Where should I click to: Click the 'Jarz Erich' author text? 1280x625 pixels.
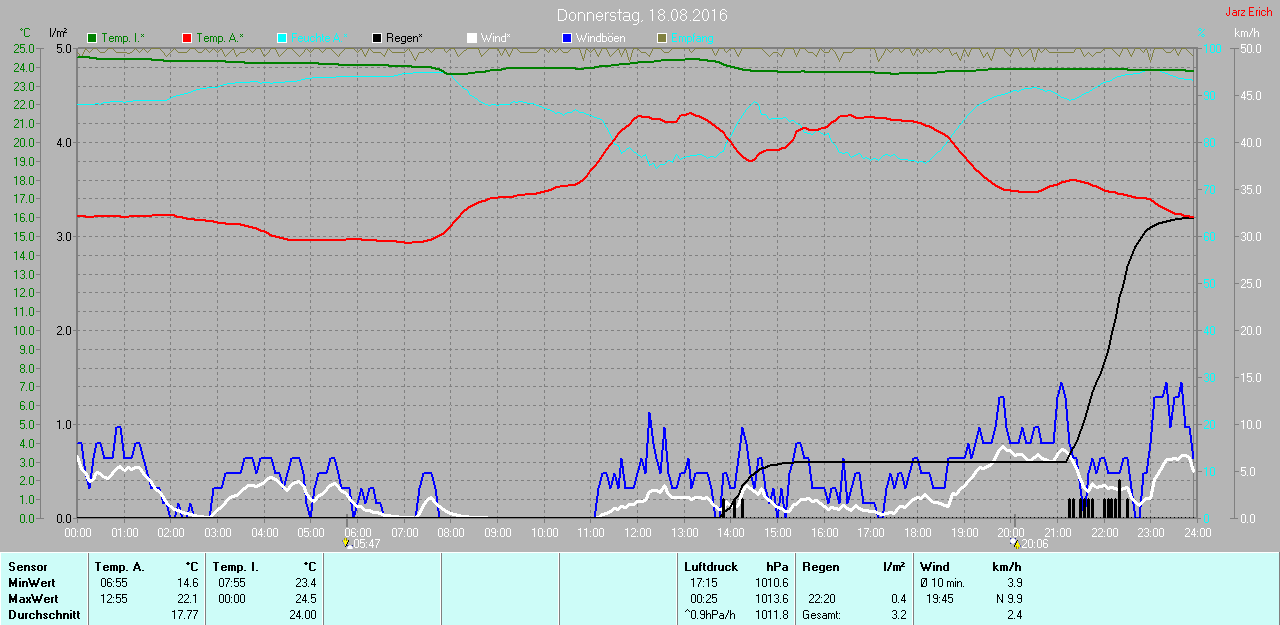pyautogui.click(x=1249, y=12)
